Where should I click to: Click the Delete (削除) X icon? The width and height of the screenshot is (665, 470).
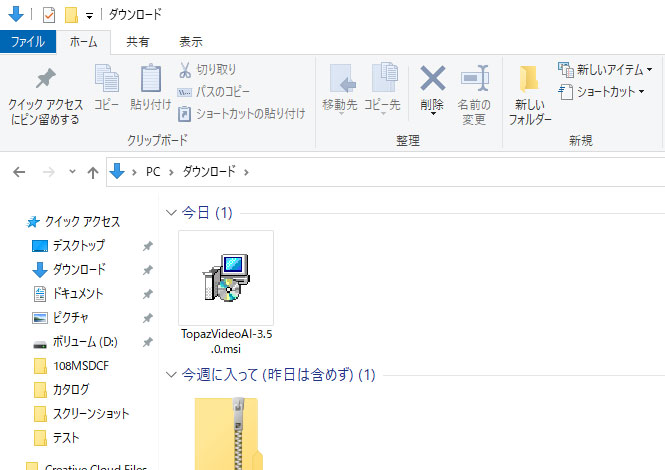(432, 80)
